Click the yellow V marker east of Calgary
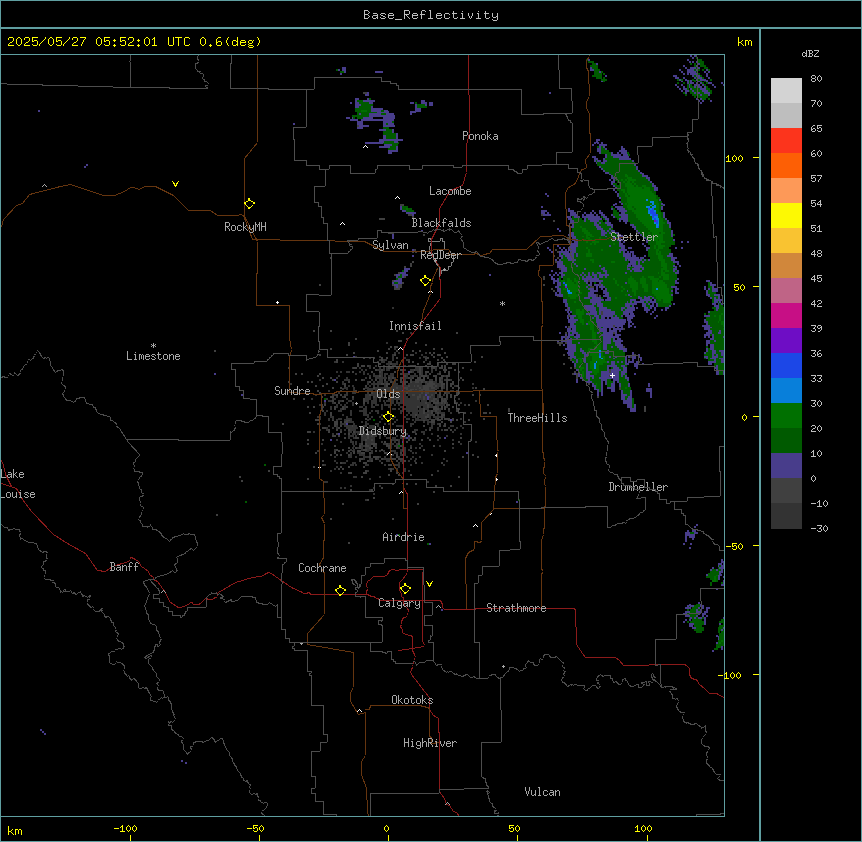The width and height of the screenshot is (862, 842). [429, 584]
